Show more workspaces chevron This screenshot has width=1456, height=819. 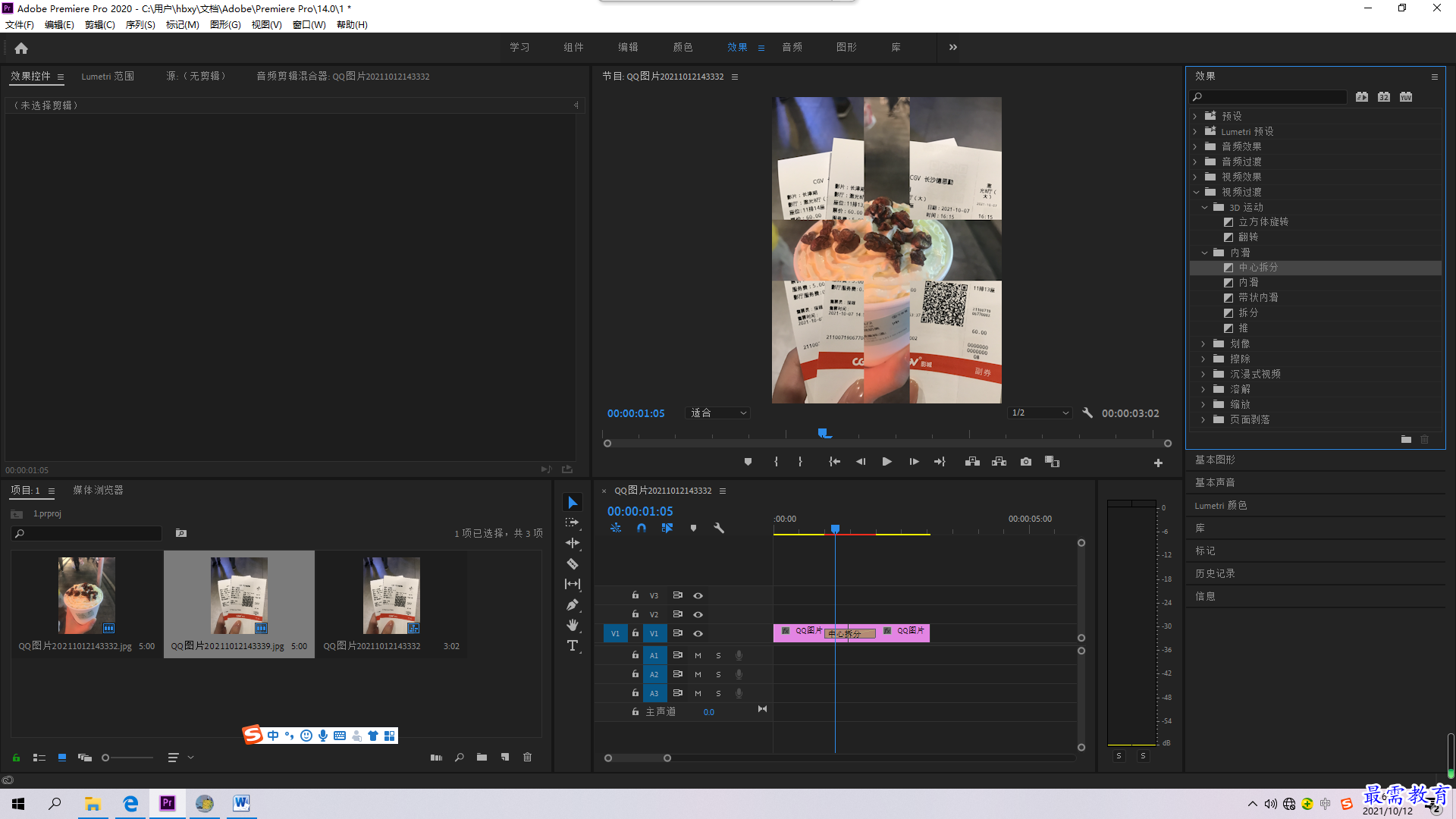pos(953,47)
